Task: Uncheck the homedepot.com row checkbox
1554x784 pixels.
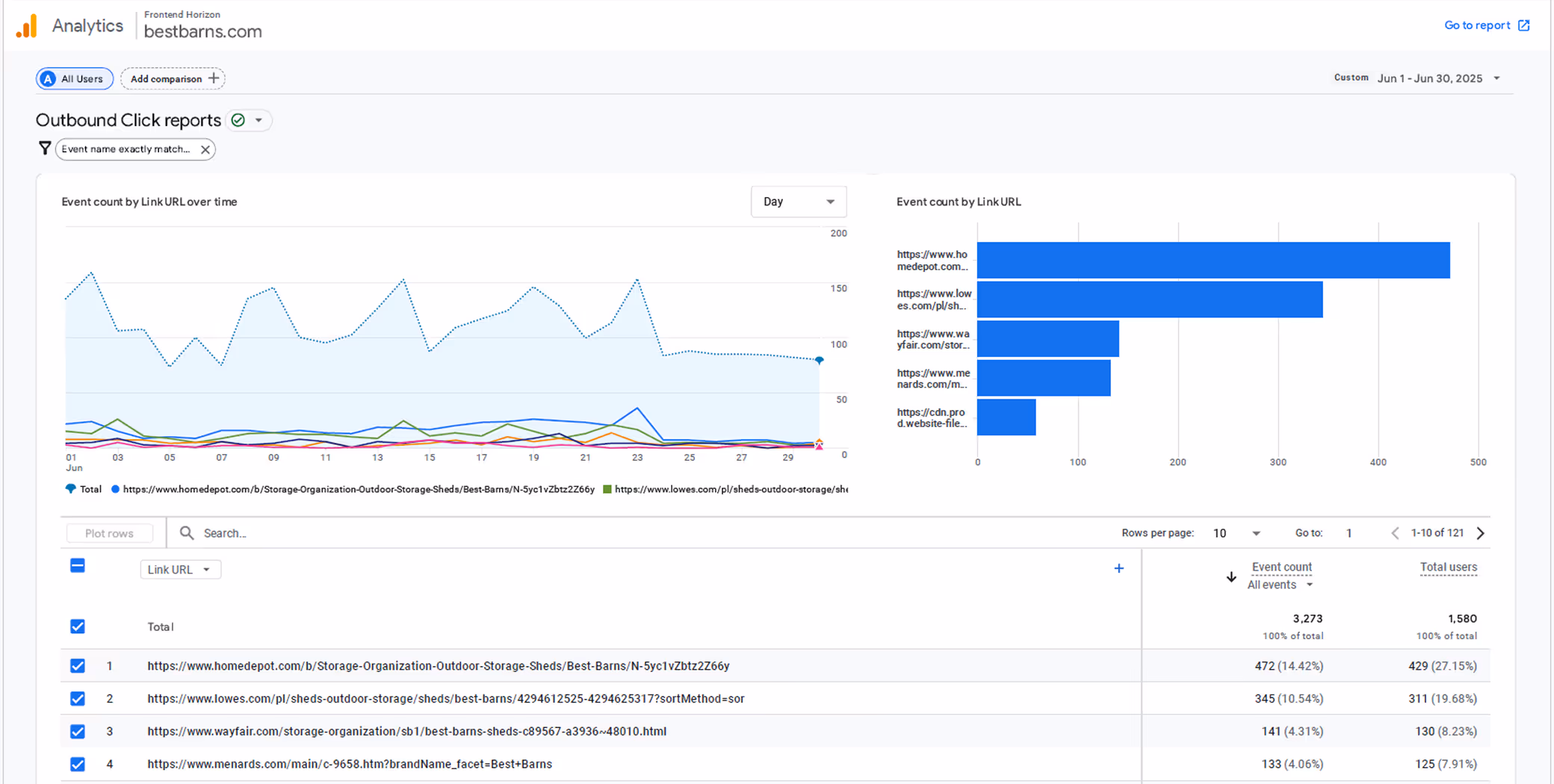Action: coord(78,666)
